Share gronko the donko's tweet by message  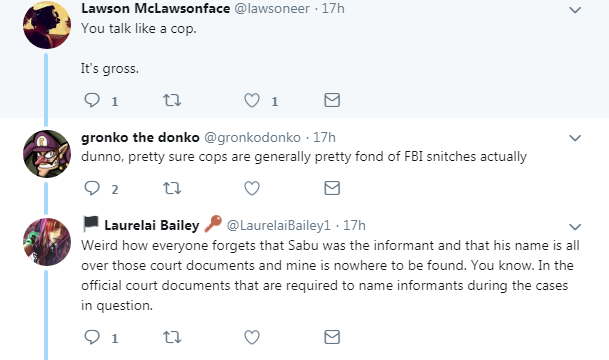(x=332, y=188)
